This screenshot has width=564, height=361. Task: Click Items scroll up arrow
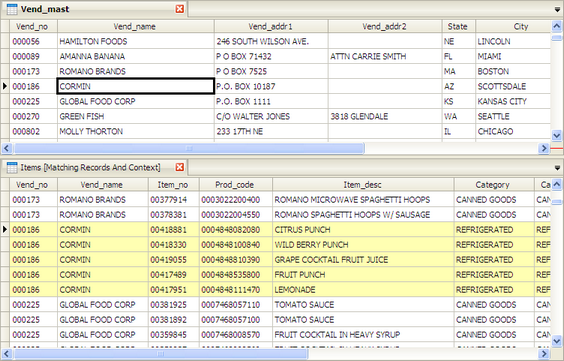click(x=557, y=185)
